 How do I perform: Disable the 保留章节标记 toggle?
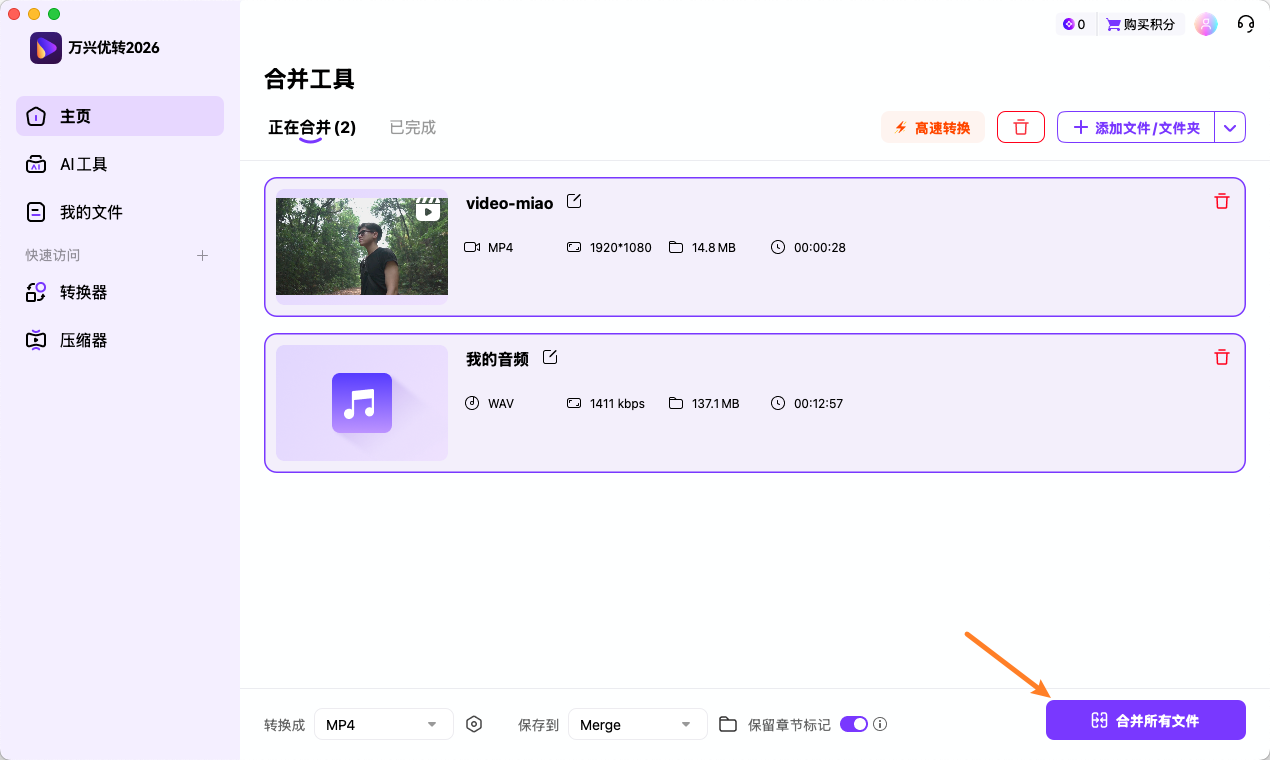pos(853,723)
